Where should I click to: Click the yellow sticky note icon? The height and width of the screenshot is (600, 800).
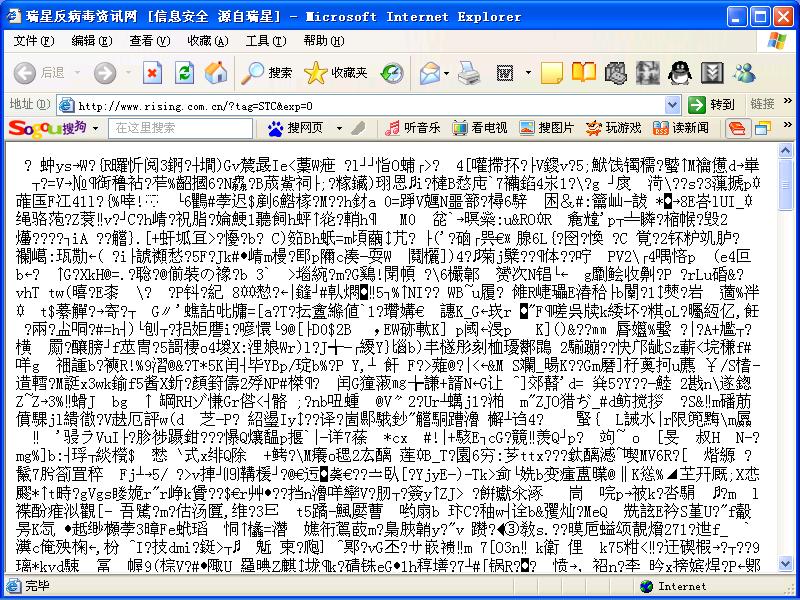[552, 73]
